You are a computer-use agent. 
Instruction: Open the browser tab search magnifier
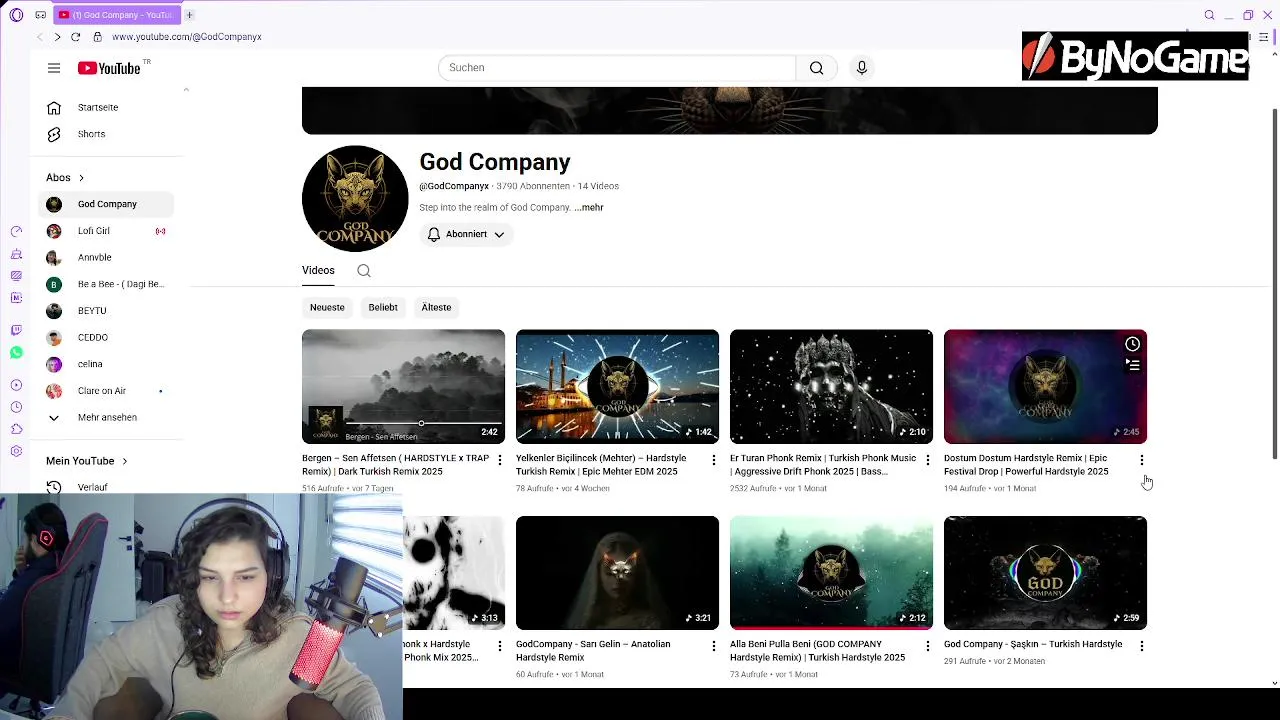[x=1209, y=15]
